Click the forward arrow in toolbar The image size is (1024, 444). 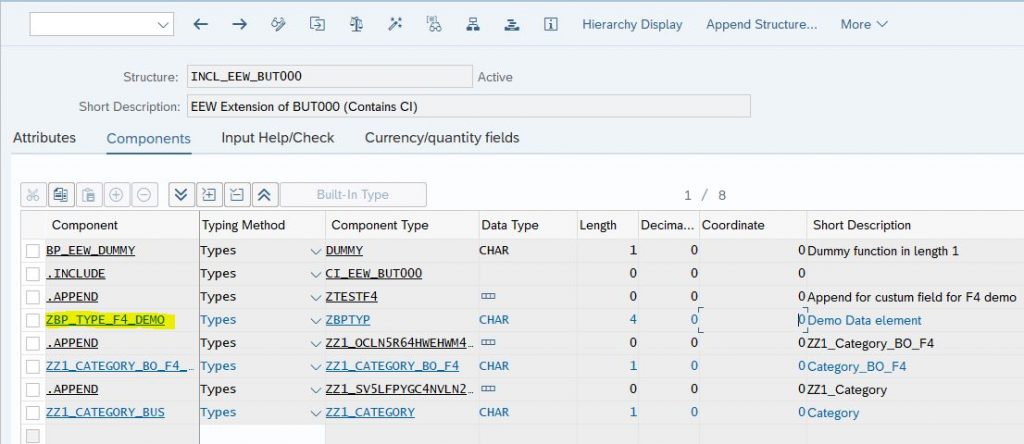(x=240, y=24)
